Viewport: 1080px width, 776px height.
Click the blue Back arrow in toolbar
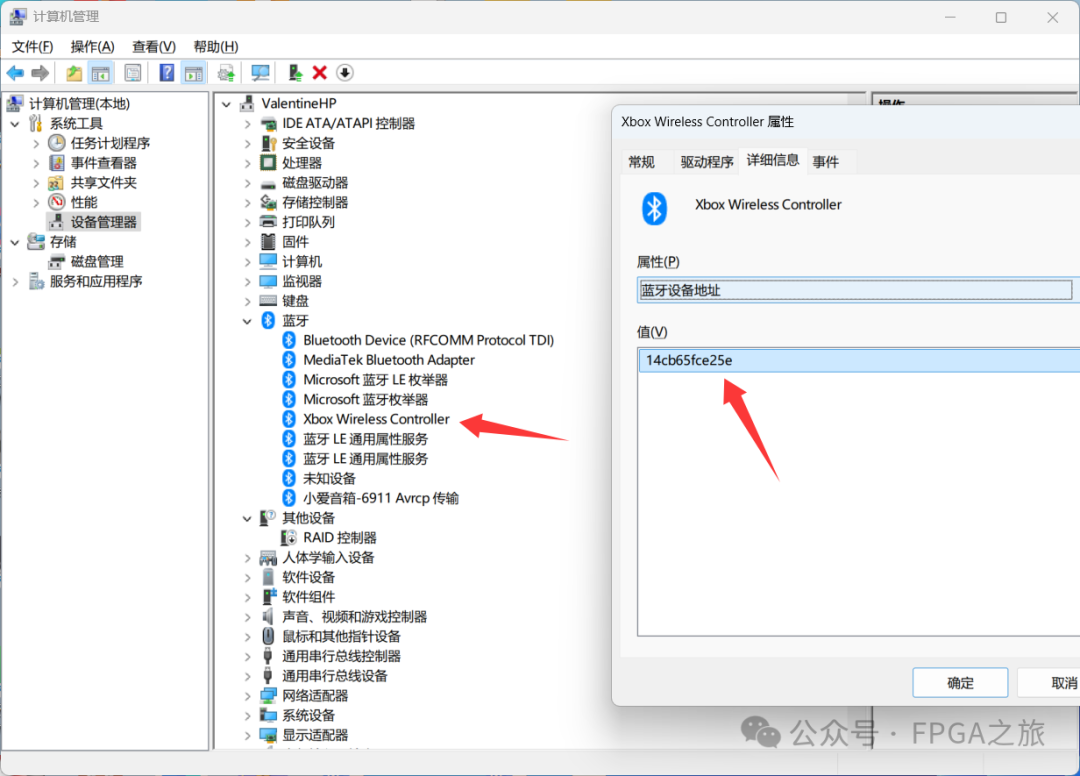(15, 73)
